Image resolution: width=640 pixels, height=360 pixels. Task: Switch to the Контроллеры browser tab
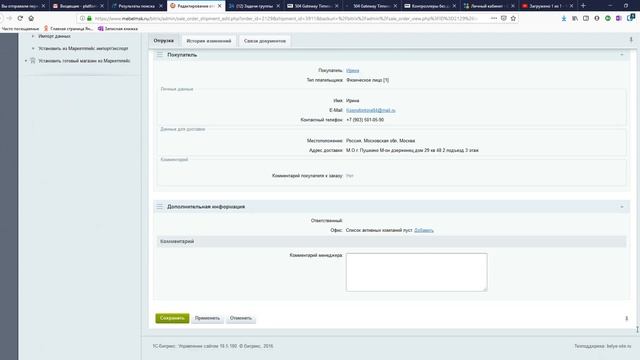(429, 6)
